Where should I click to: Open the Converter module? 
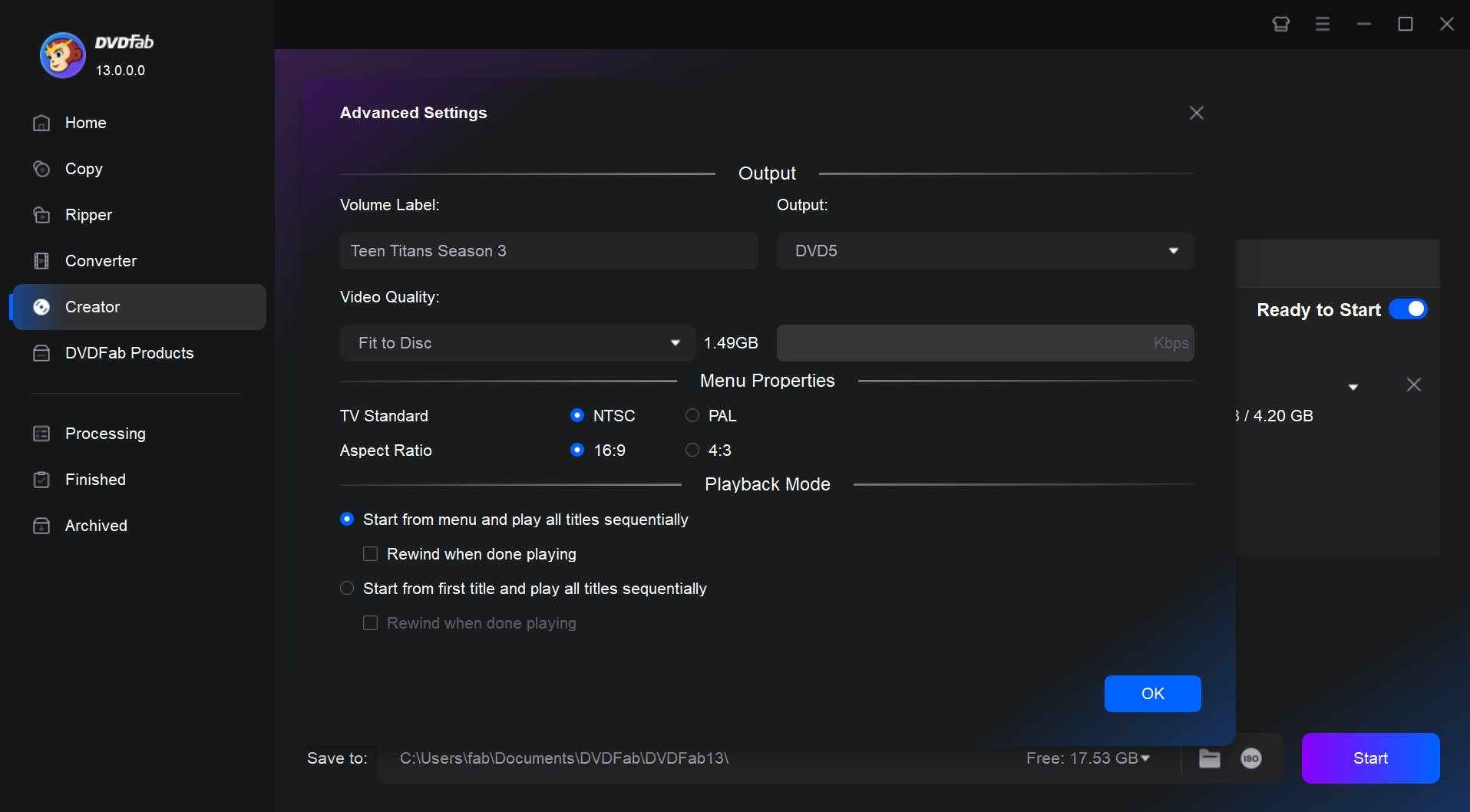[101, 261]
